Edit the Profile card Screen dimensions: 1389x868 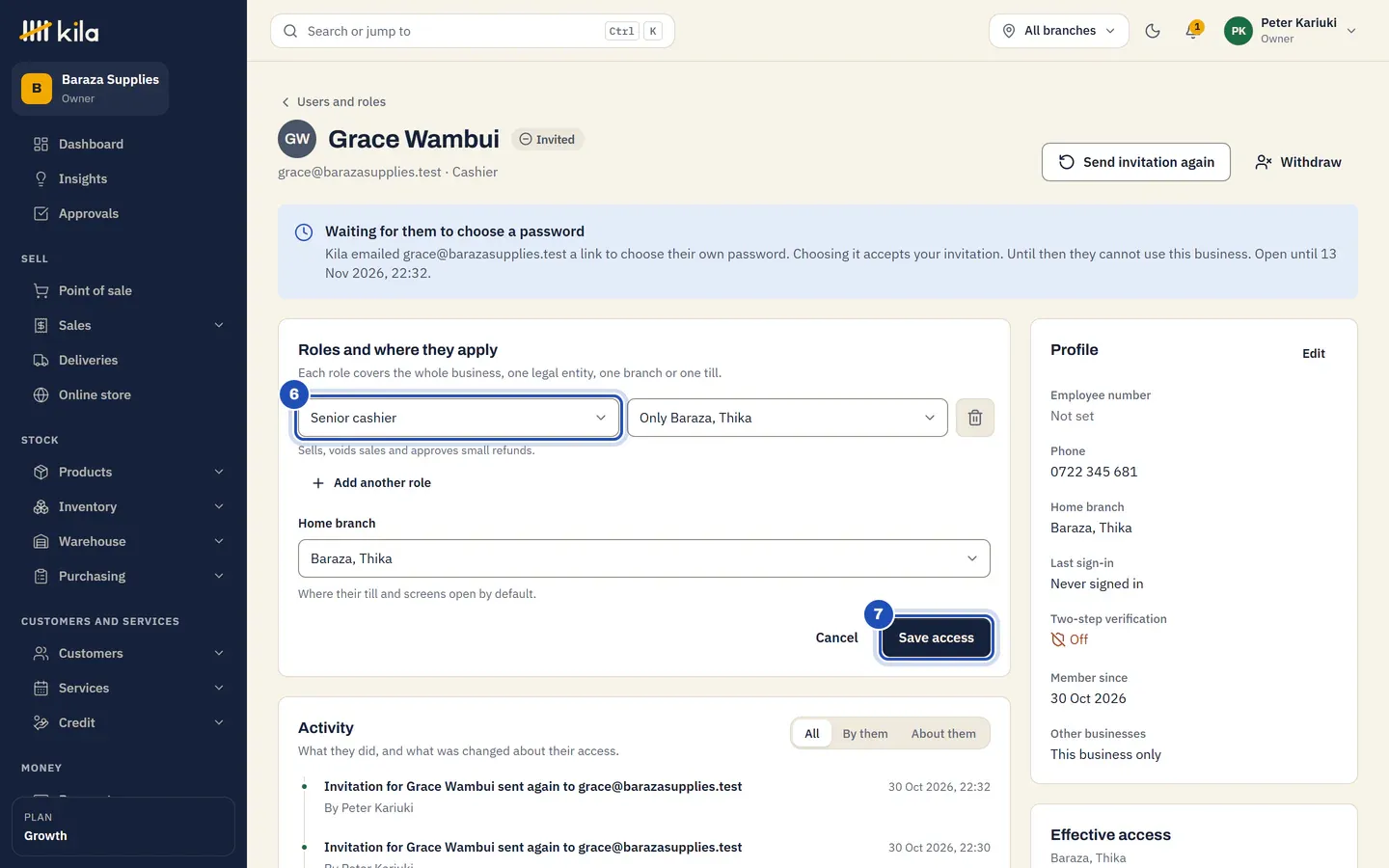(1314, 354)
